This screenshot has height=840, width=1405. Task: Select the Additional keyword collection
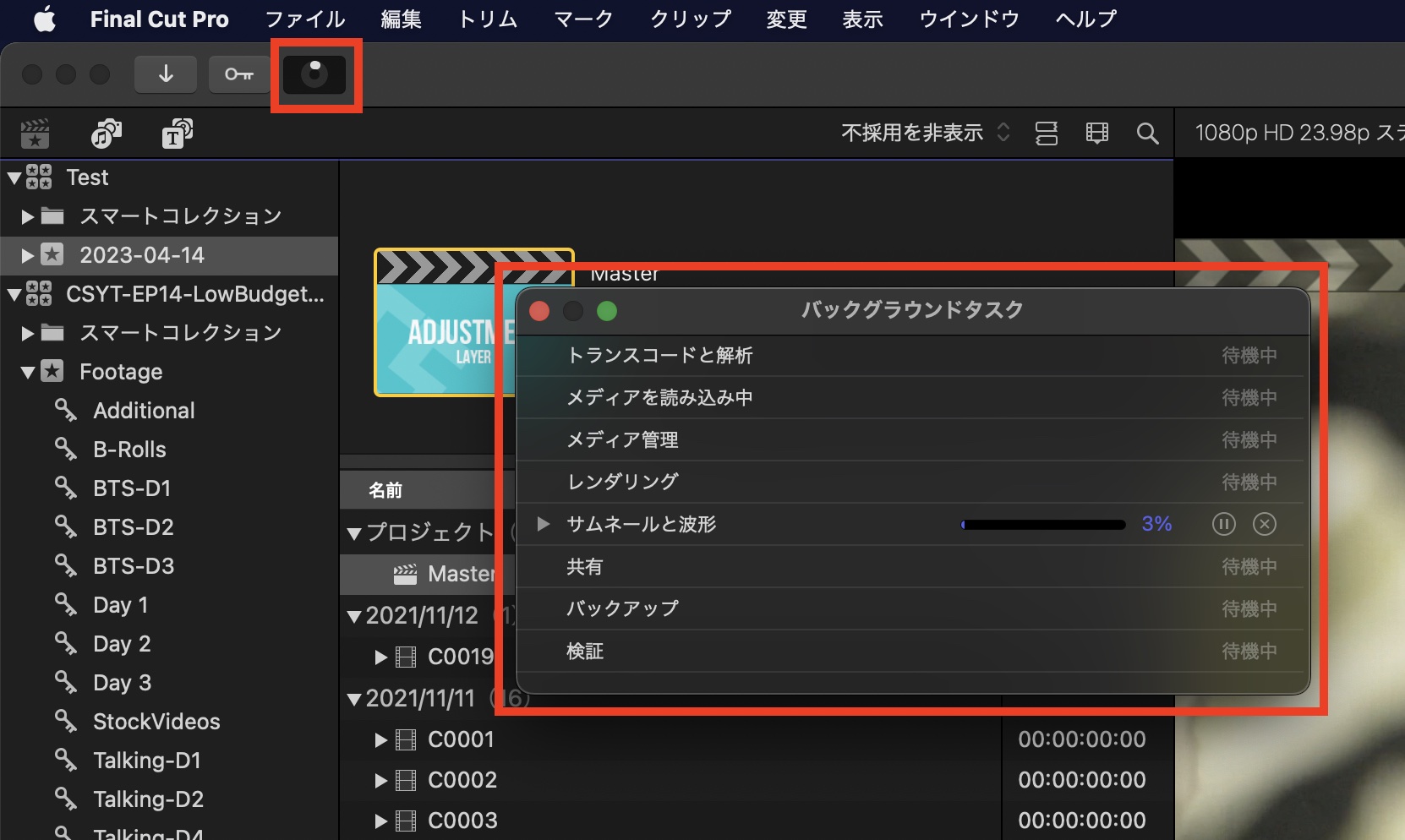(144, 411)
